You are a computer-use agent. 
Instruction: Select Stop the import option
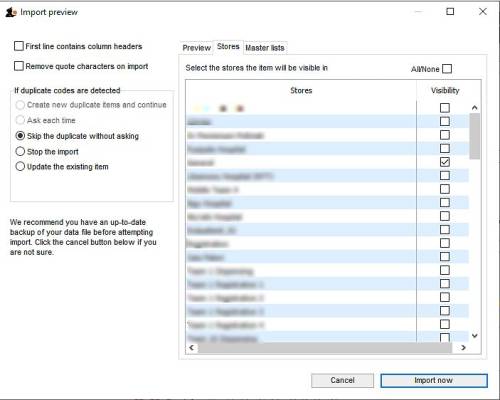20,151
